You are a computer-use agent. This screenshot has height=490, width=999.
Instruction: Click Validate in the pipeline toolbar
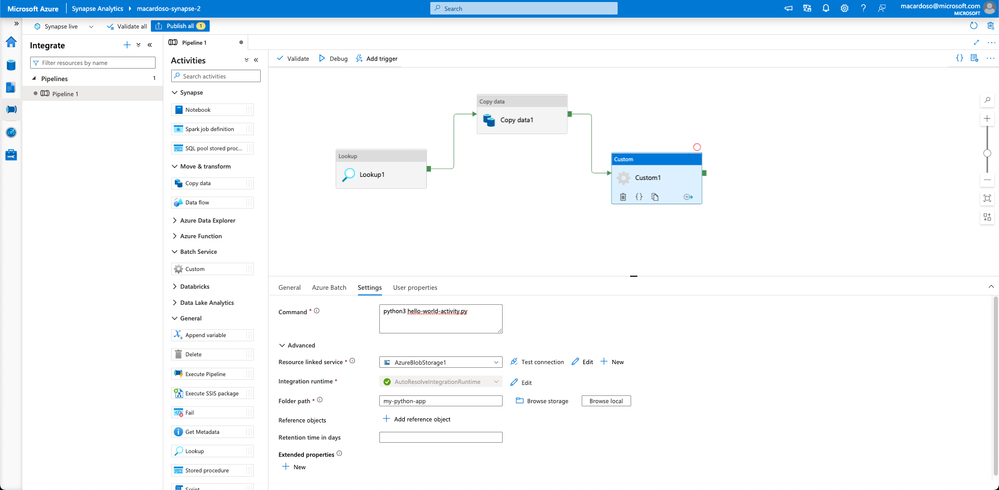[x=292, y=58]
